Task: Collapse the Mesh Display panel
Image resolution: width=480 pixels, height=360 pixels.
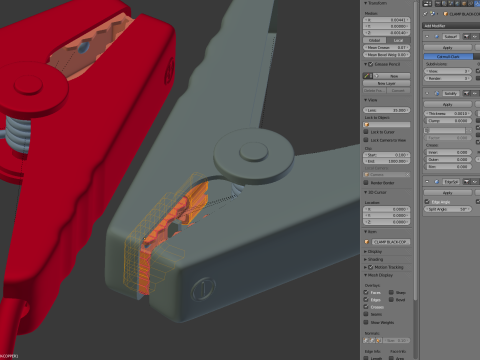Action: [366, 275]
